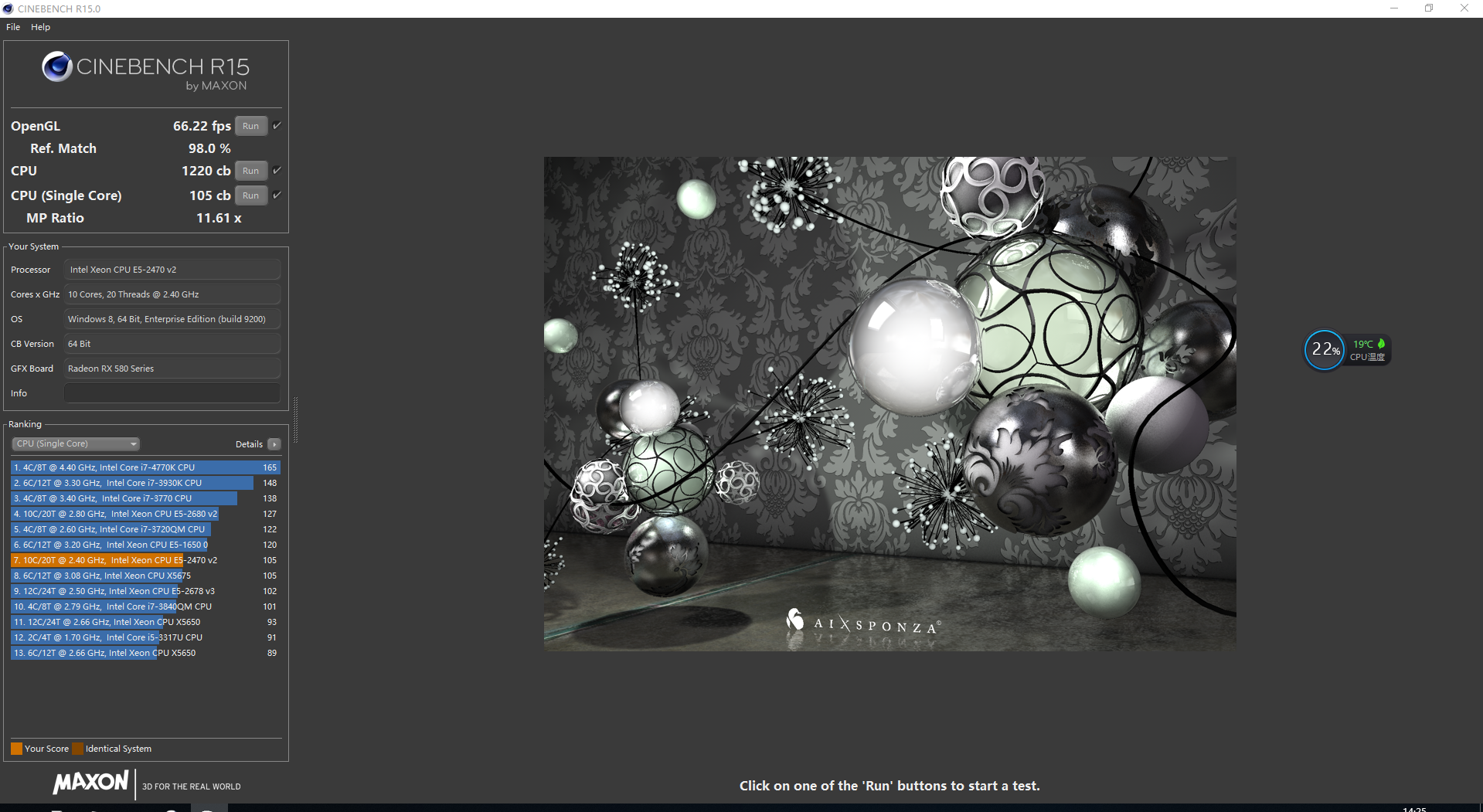
Task: Click the Cinebench app icon in title bar
Action: point(9,8)
